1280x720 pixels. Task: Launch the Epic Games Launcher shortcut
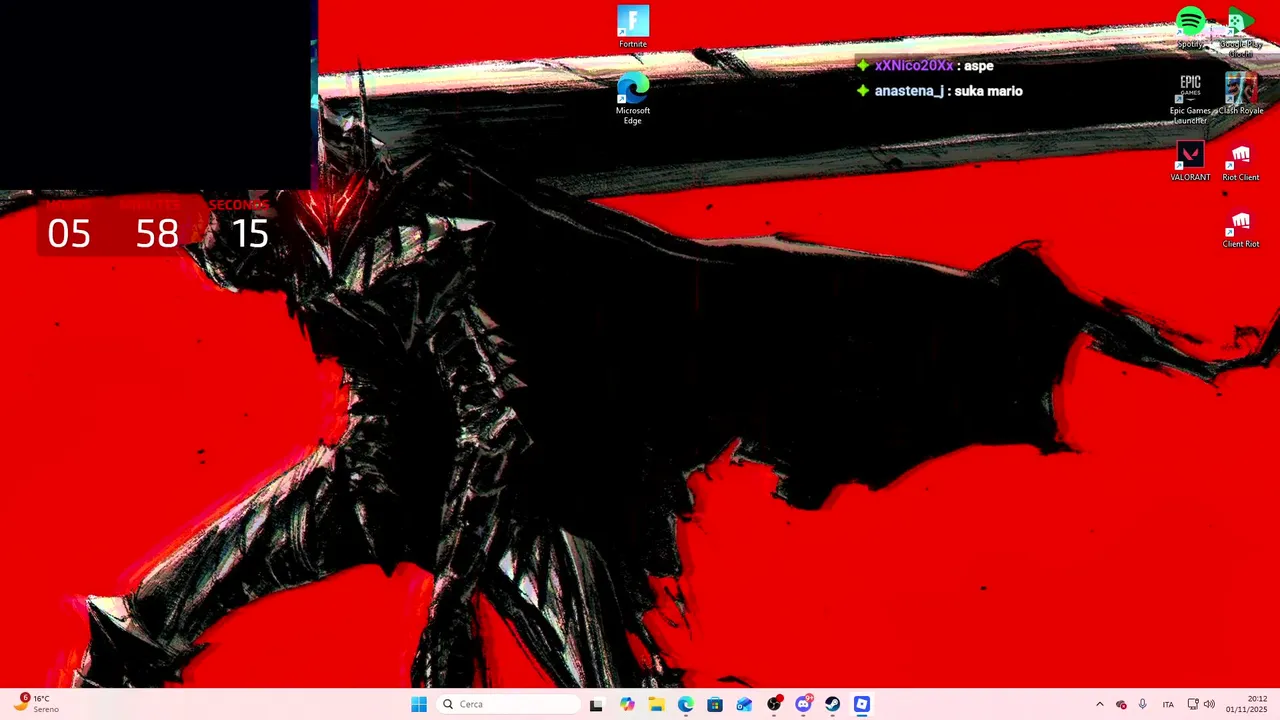(1190, 98)
